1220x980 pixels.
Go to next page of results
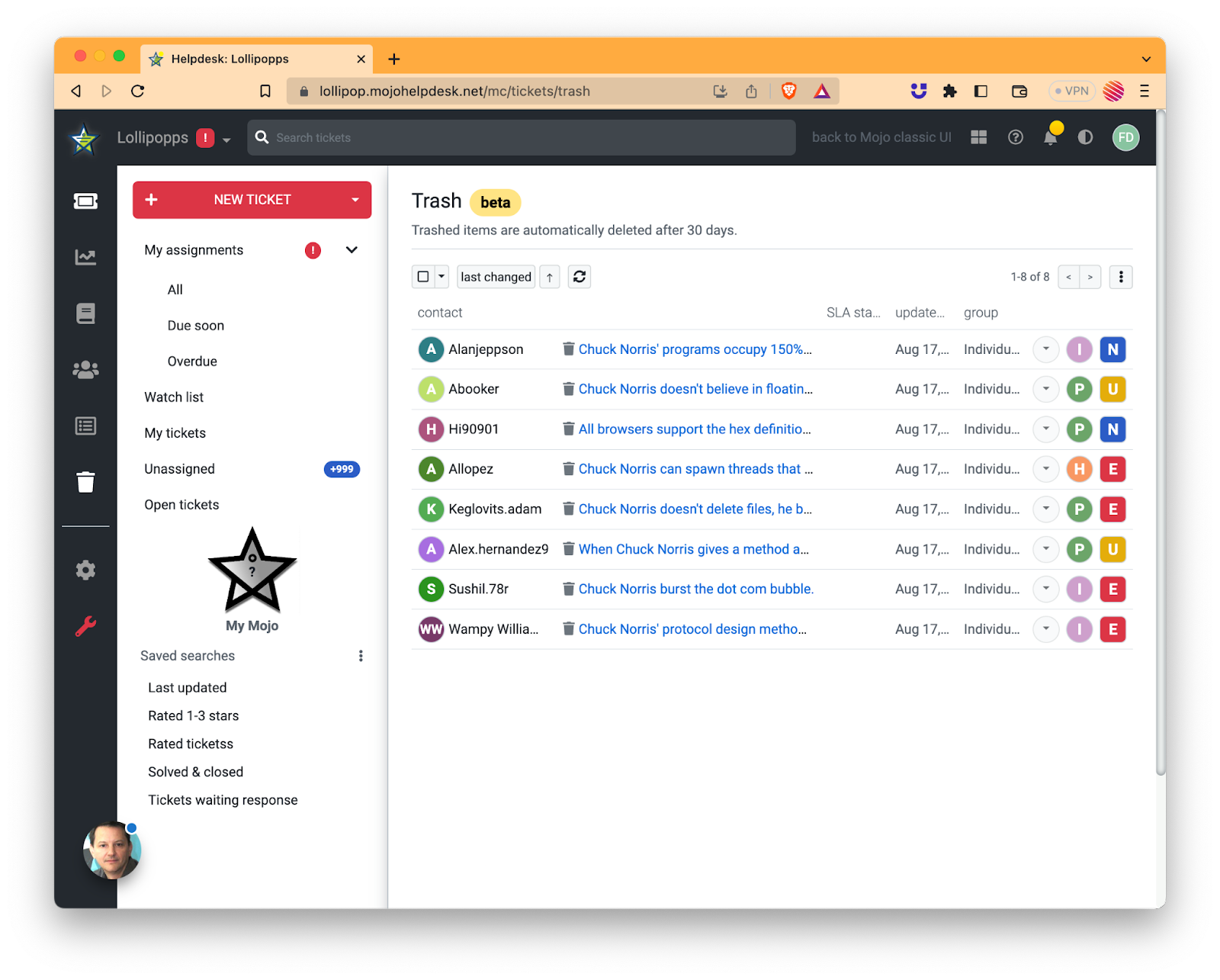[x=1090, y=277]
